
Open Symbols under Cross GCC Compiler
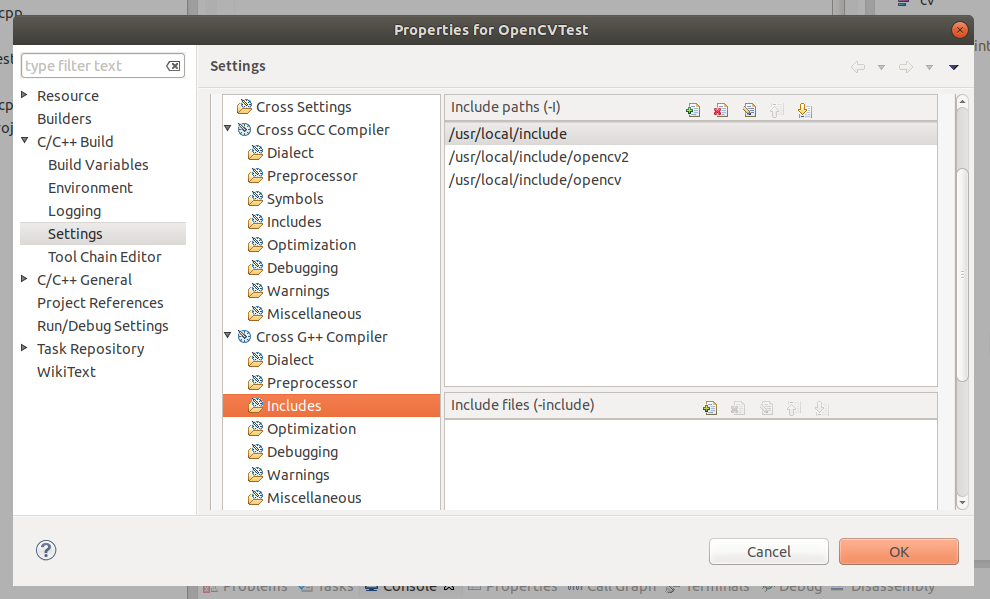(x=295, y=199)
